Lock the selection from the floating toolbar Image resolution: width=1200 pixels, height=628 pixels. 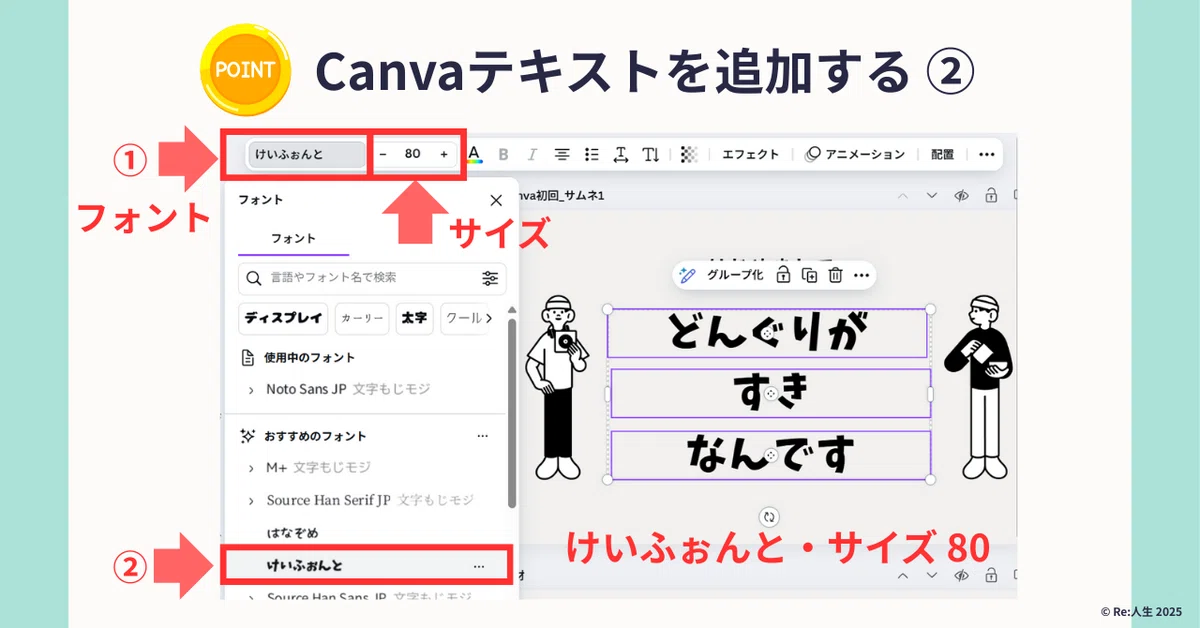785,275
